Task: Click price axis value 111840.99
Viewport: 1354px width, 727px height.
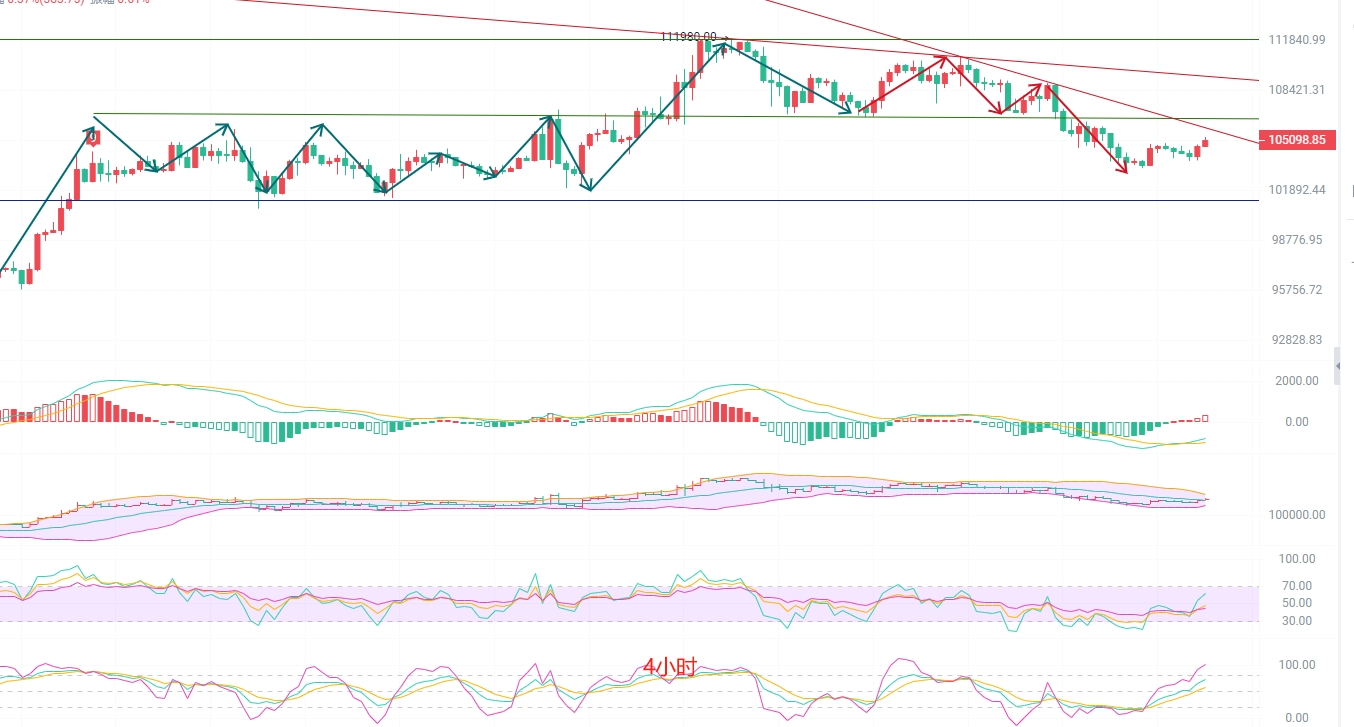Action: tap(1297, 40)
